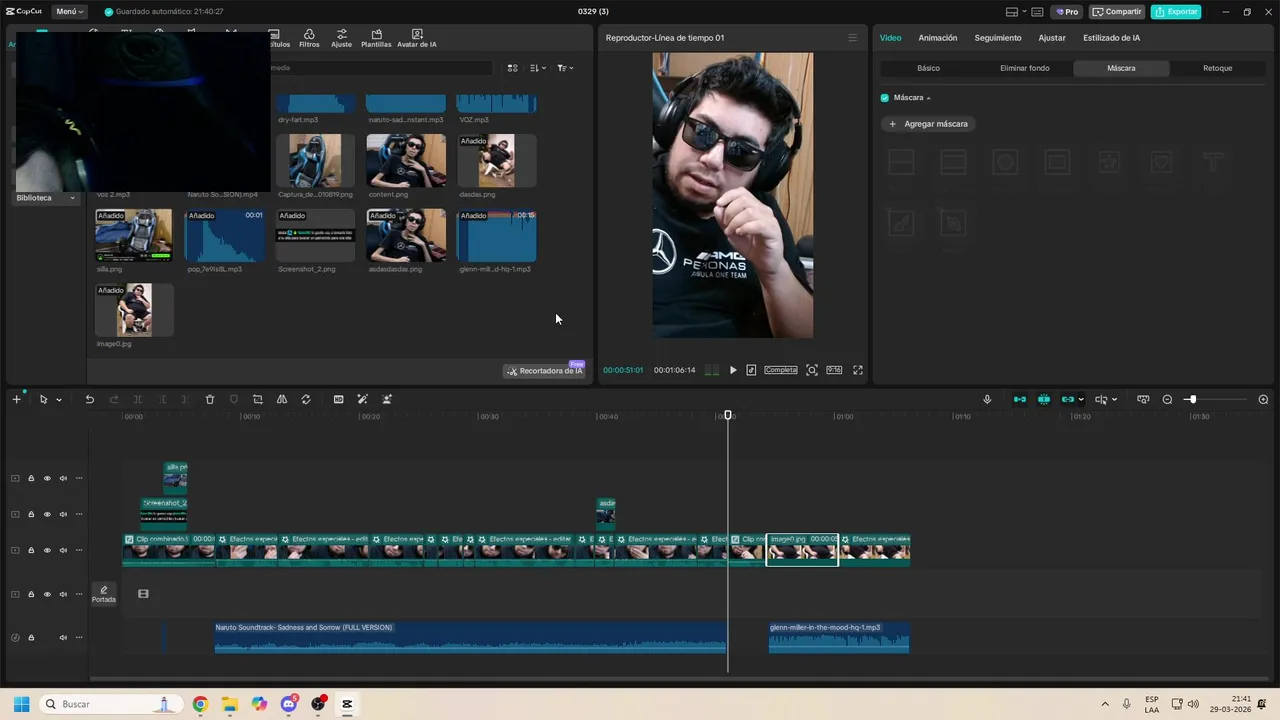Open the player panel options menu
This screenshot has height=720, width=1280.
853,38
